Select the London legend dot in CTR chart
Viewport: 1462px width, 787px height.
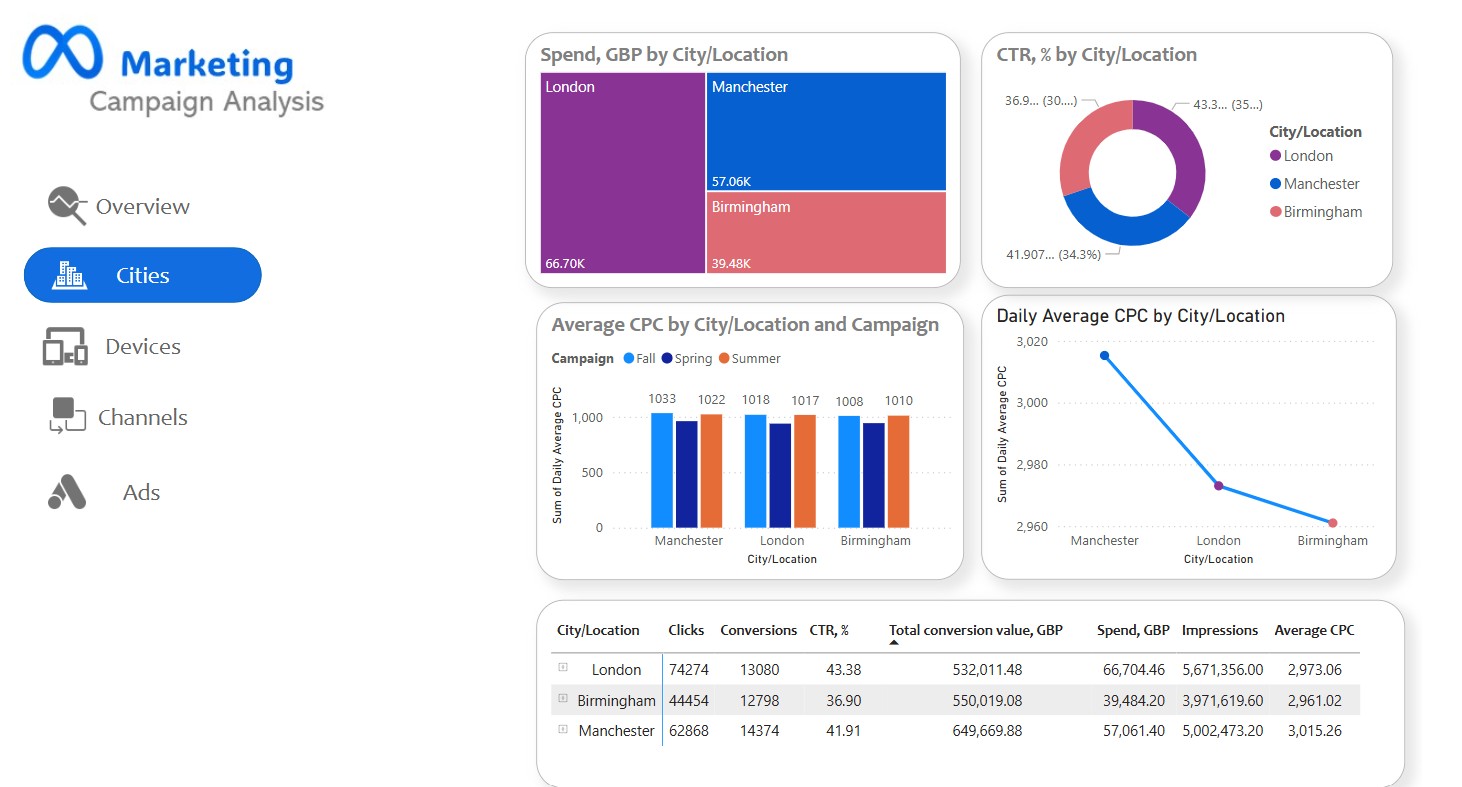point(1275,156)
